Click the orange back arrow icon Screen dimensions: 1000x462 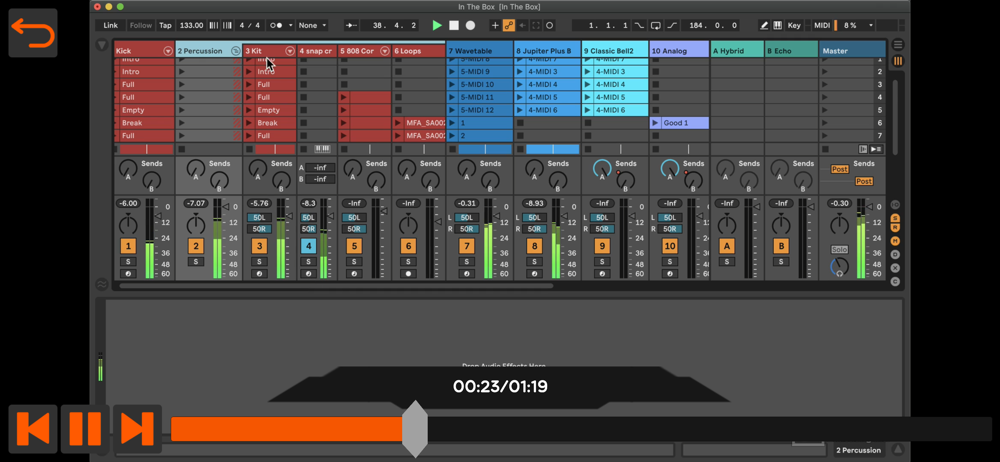(x=33, y=33)
